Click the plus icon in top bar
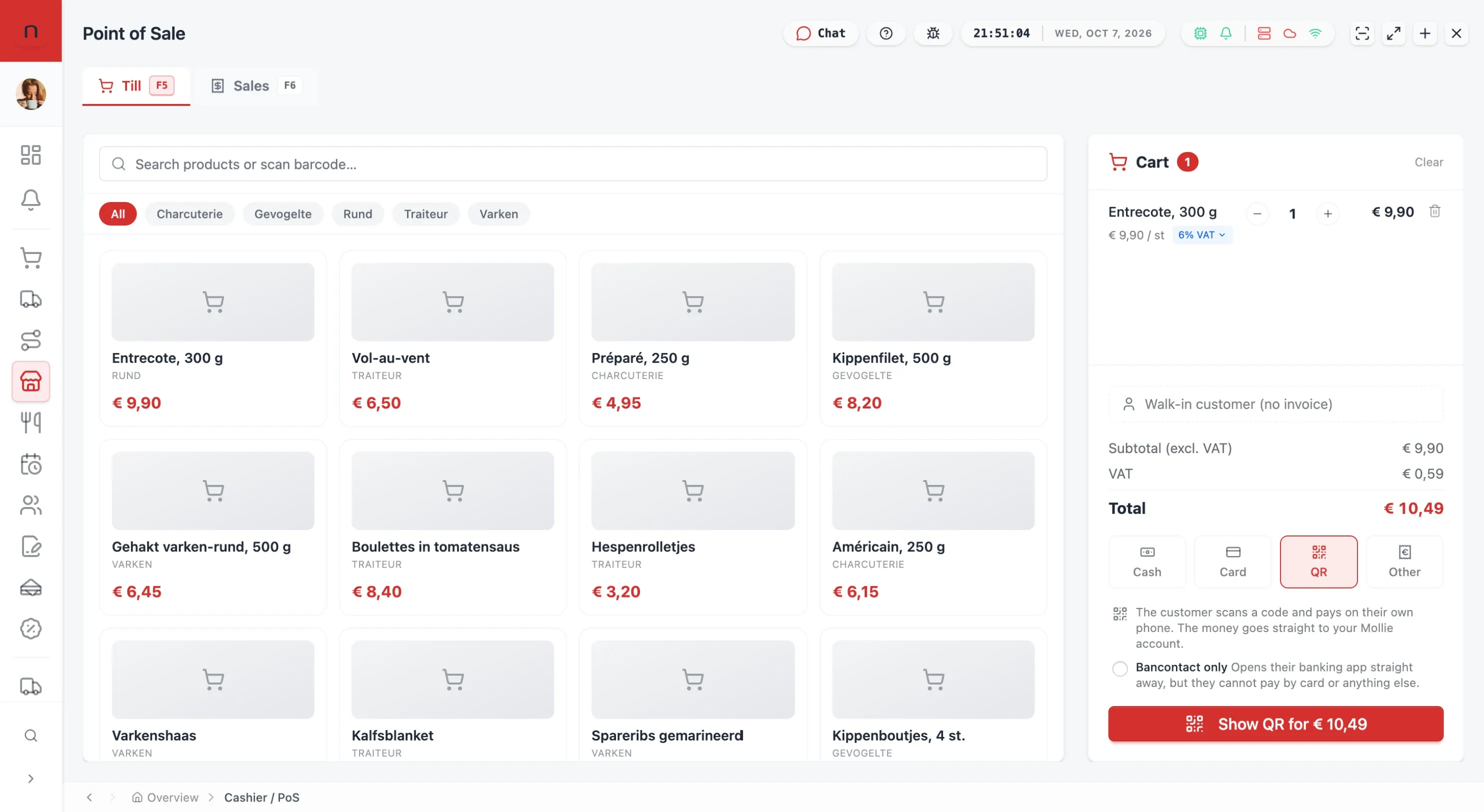Screen dimensions: 1484x812 1425,33
